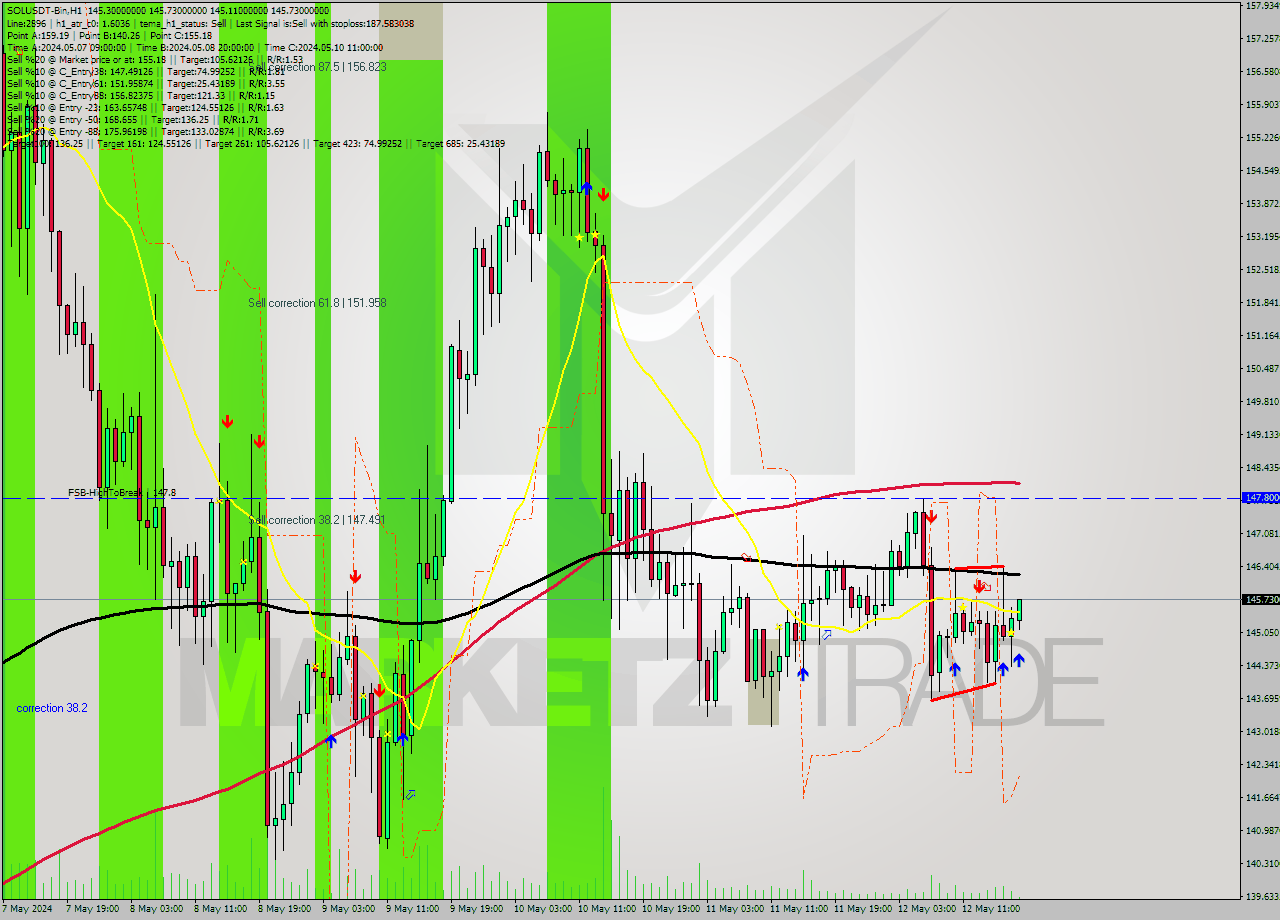Click the 140.987 price axis label
This screenshot has width=1280, height=920.
tap(1263, 830)
